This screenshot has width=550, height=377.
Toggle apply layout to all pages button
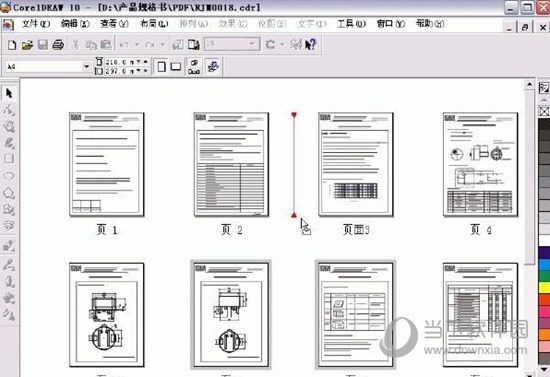[194, 67]
